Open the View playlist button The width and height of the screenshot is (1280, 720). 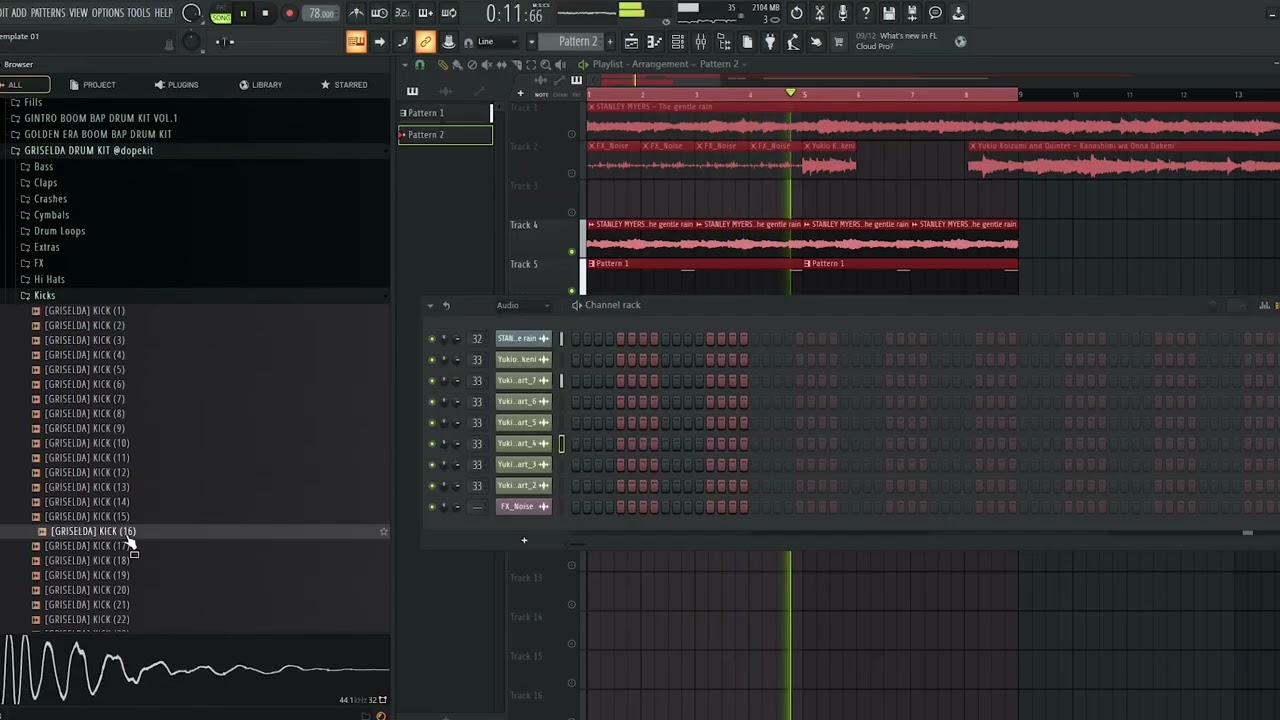click(631, 41)
